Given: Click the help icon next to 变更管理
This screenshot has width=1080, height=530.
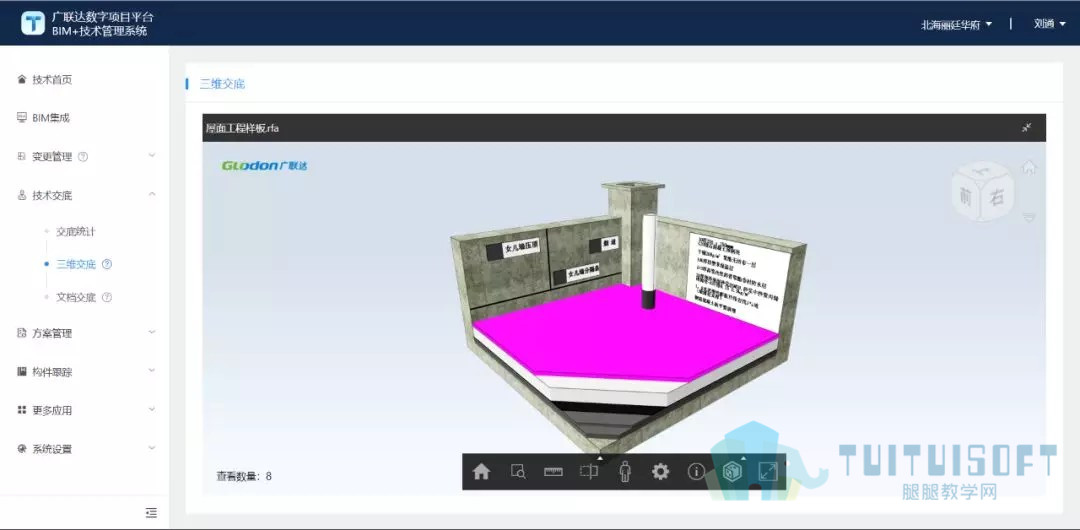Looking at the screenshot, I should 83,156.
